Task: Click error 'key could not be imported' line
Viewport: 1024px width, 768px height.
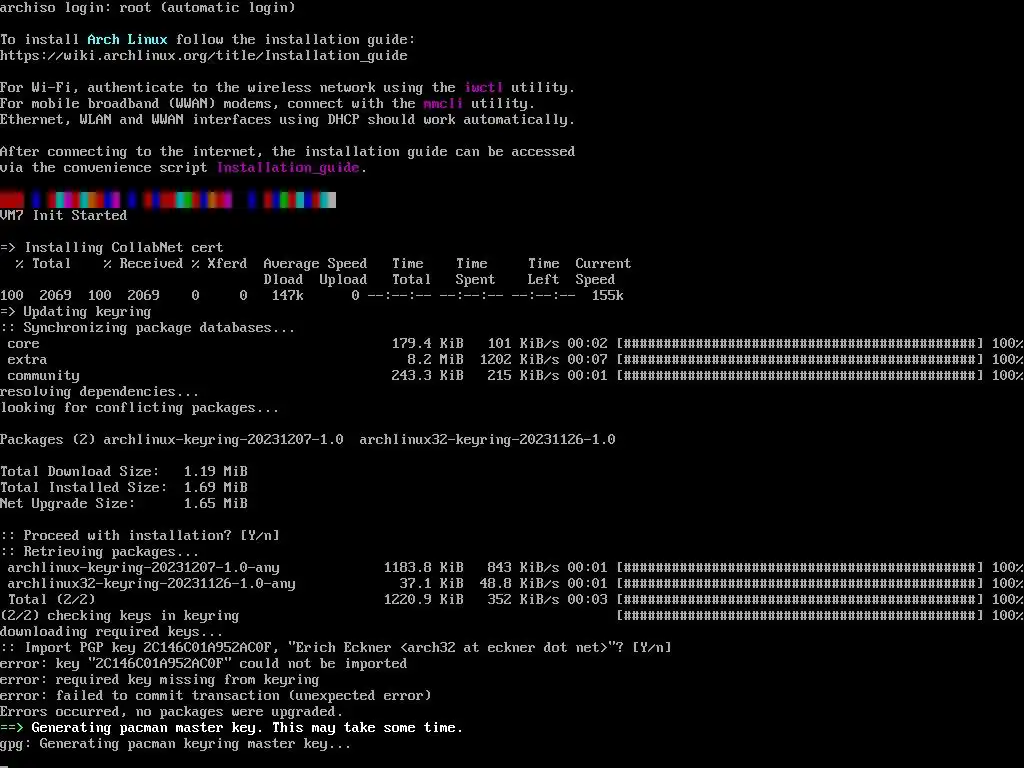Action: click(204, 664)
